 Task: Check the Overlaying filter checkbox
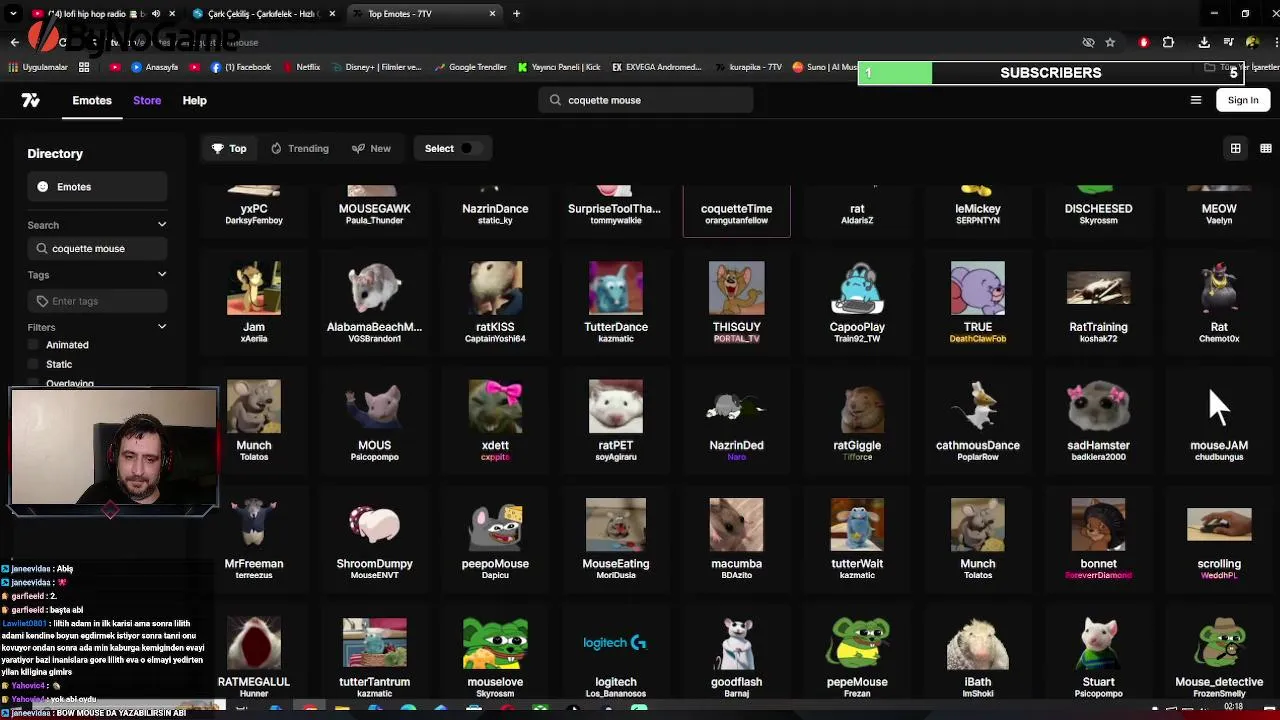(x=34, y=383)
